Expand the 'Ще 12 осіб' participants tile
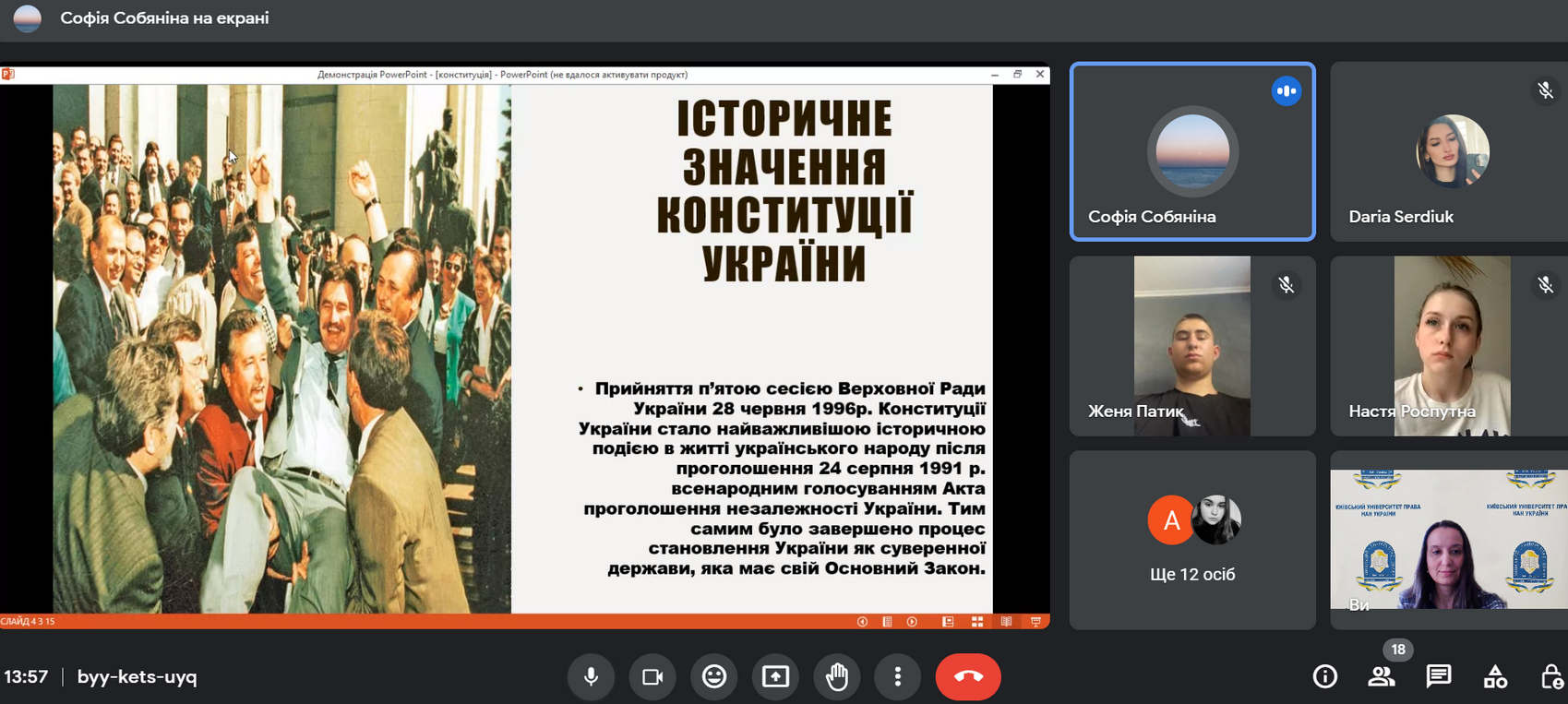Viewport: 1568px width, 704px height. (x=1191, y=540)
